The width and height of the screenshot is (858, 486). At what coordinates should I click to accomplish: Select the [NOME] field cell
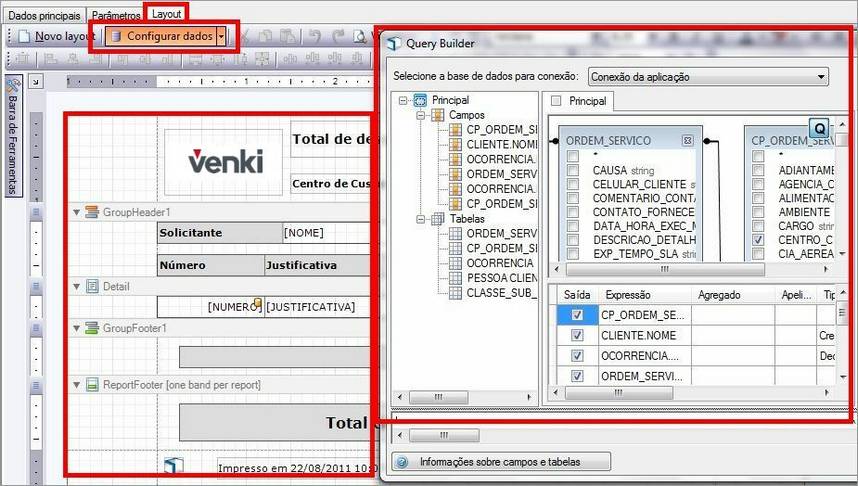click(x=327, y=233)
